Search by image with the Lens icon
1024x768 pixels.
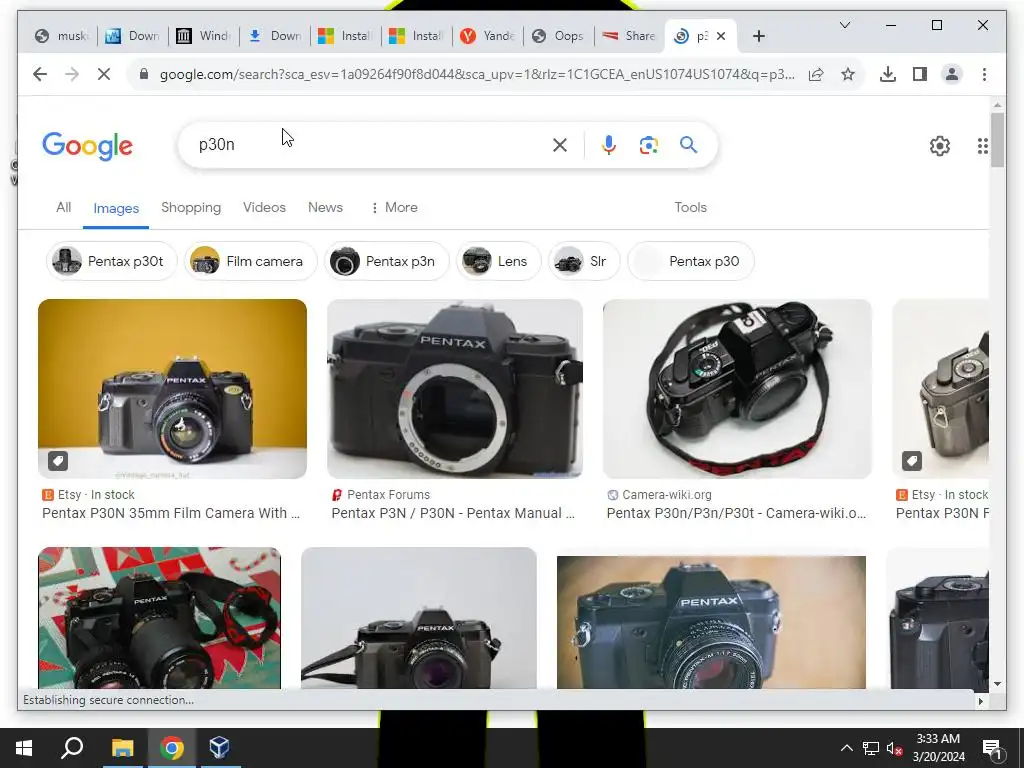point(648,145)
